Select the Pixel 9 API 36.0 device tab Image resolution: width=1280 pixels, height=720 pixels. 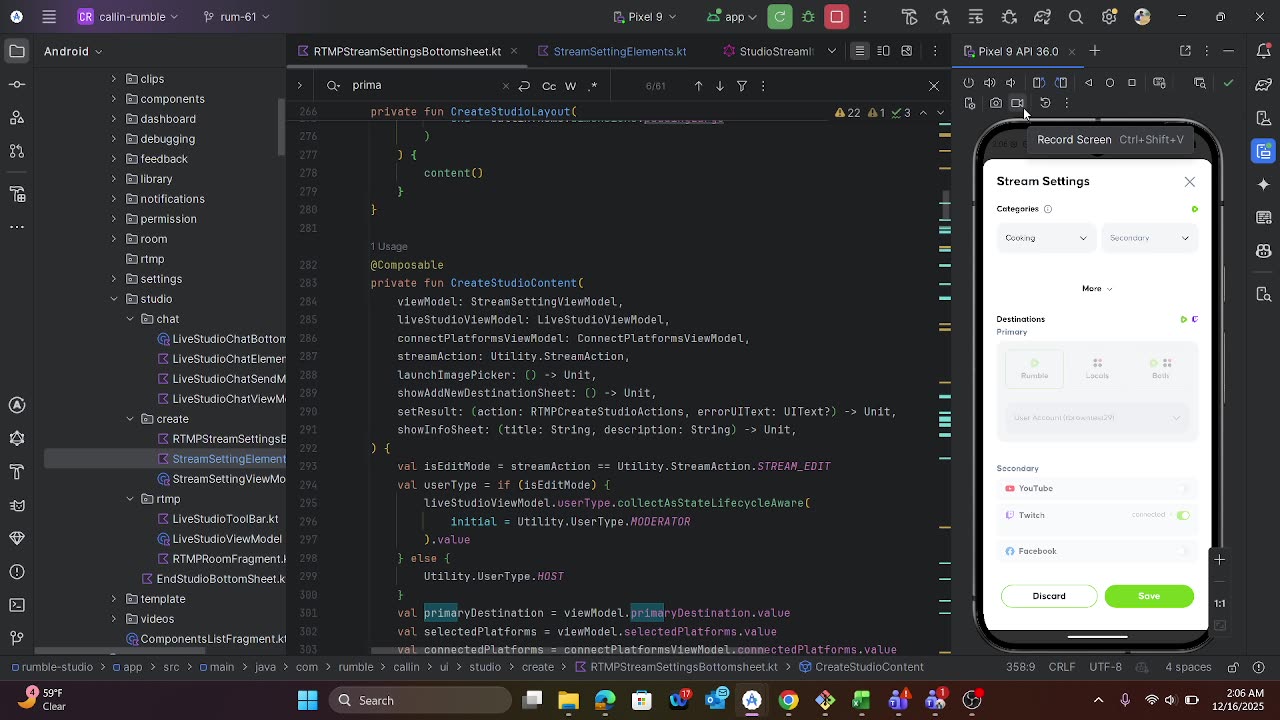pyautogui.click(x=1018, y=51)
